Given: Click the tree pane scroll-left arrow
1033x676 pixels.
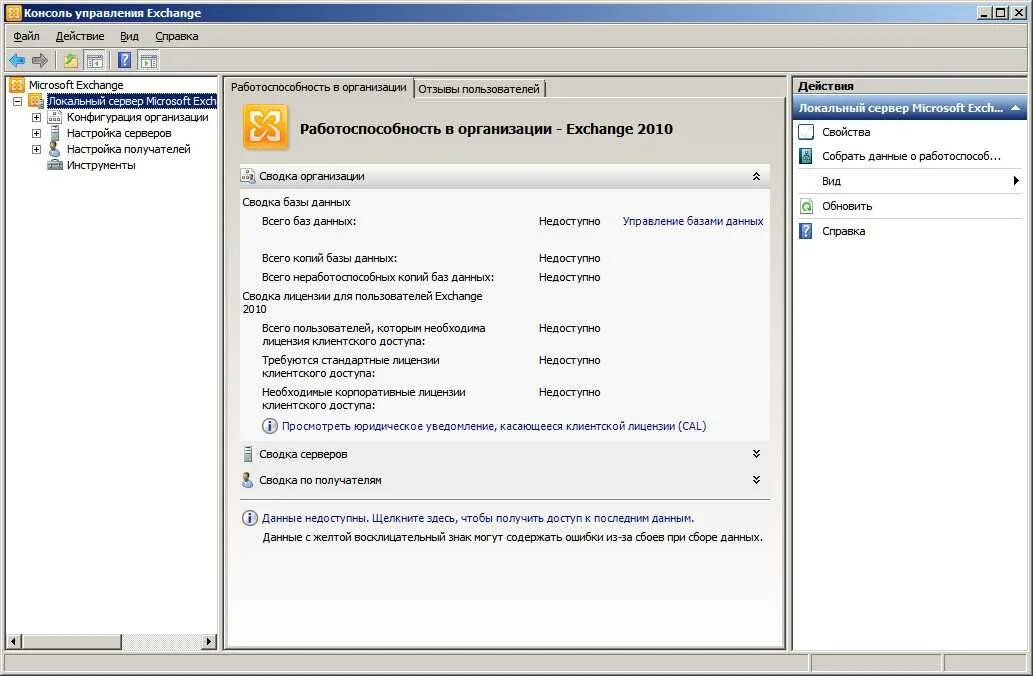Looking at the screenshot, I should 14,641.
